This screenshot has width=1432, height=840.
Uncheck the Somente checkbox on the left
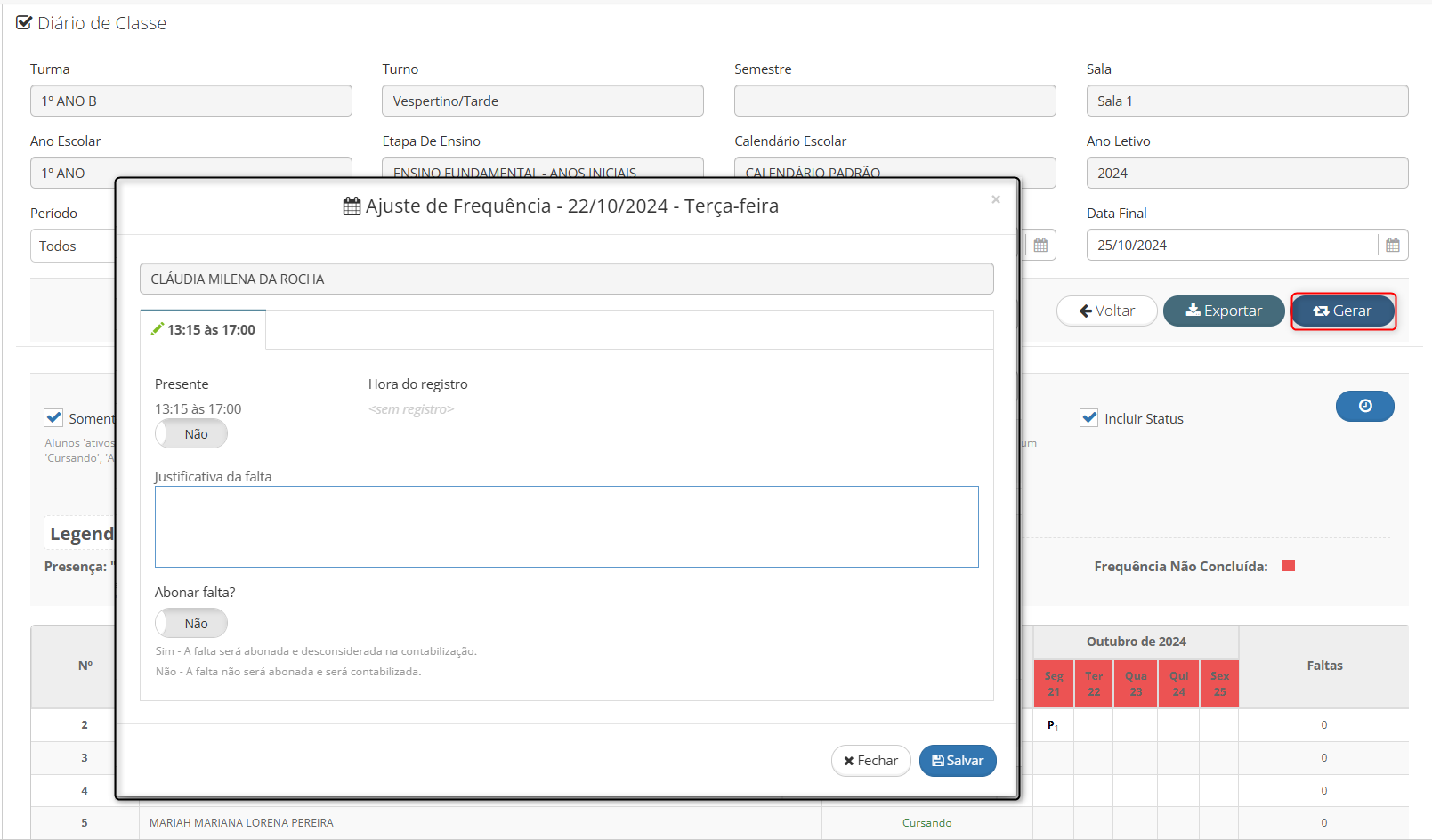tap(53, 418)
